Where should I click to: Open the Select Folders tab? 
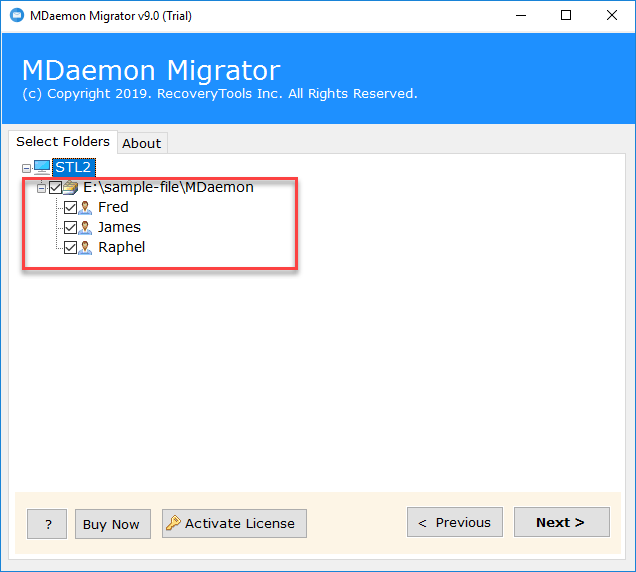[63, 142]
